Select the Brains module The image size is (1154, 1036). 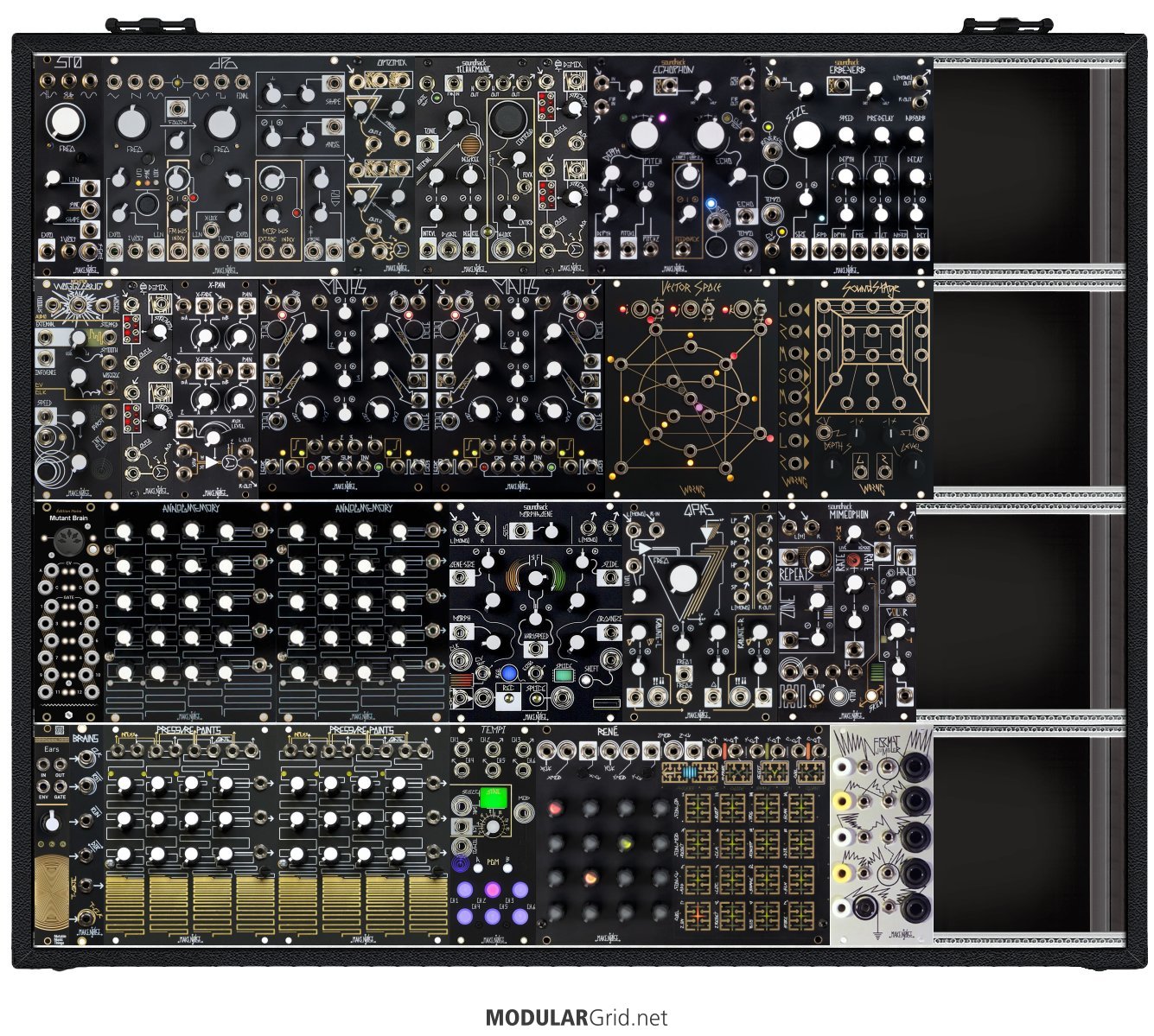click(x=86, y=836)
